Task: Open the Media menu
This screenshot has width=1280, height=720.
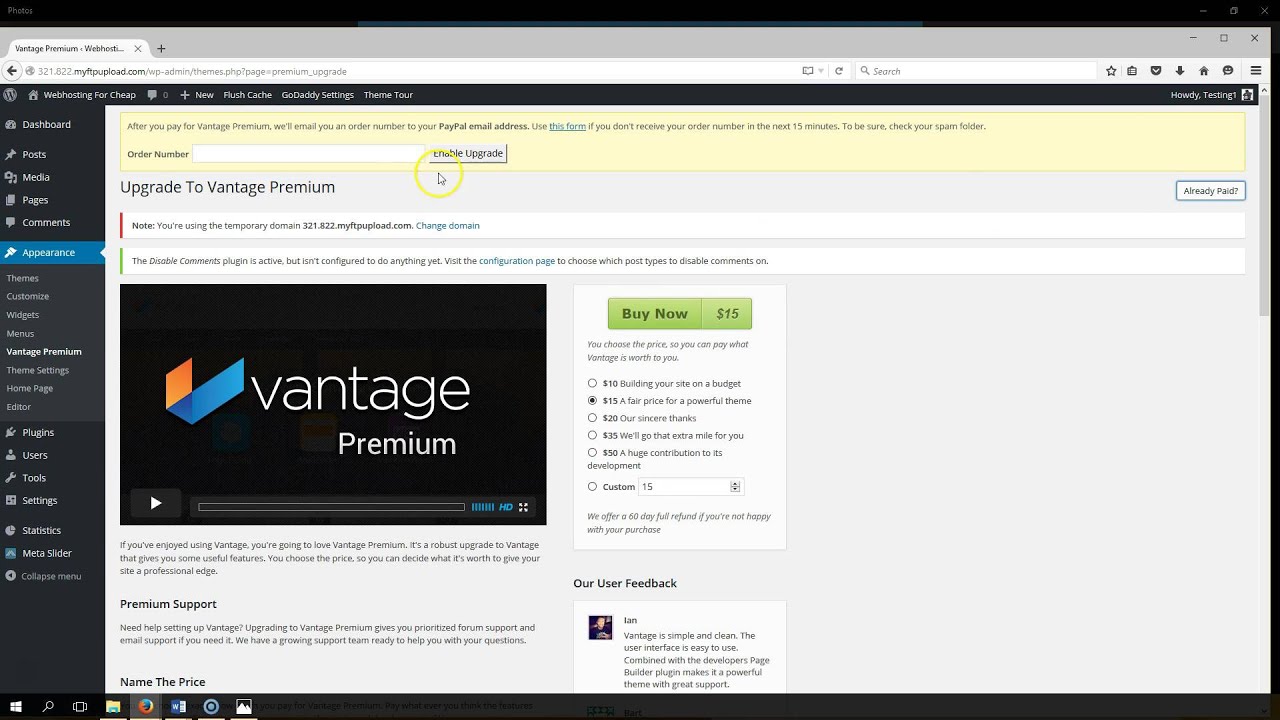Action: [36, 177]
